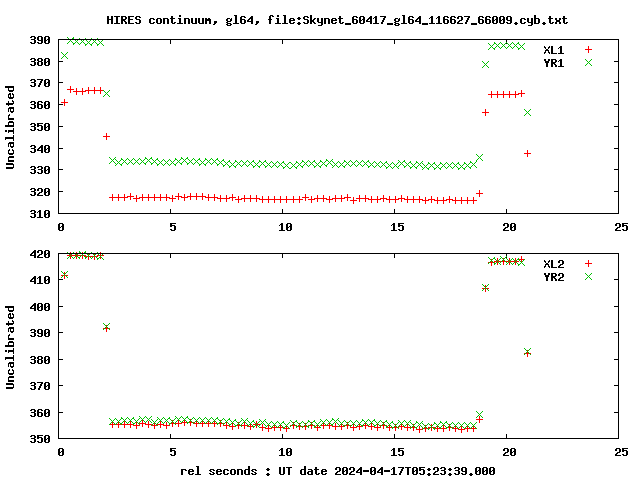This screenshot has width=640, height=480.
Task: Click the 420 tick label on bottom plot
Action: [40, 254]
